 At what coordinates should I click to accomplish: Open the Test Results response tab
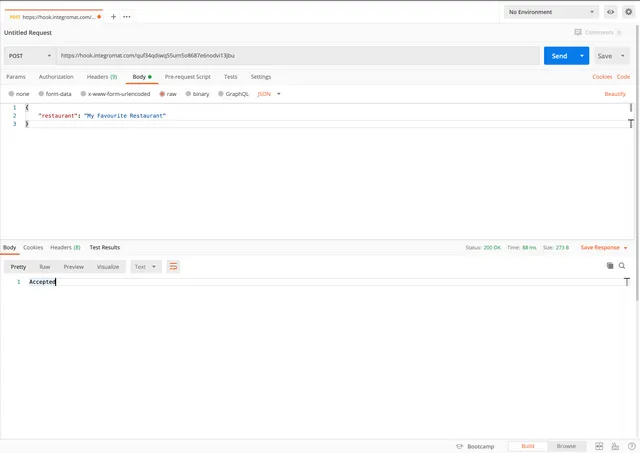pyautogui.click(x=104, y=247)
